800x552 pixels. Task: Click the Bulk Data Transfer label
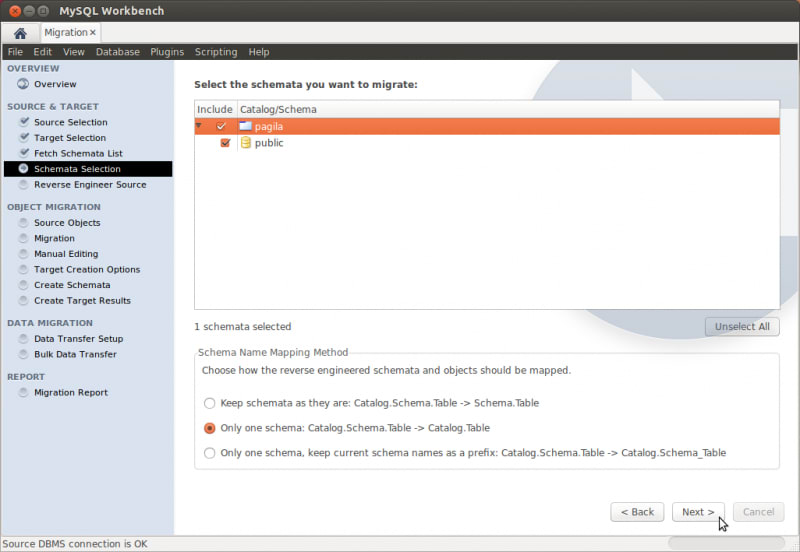click(76, 355)
